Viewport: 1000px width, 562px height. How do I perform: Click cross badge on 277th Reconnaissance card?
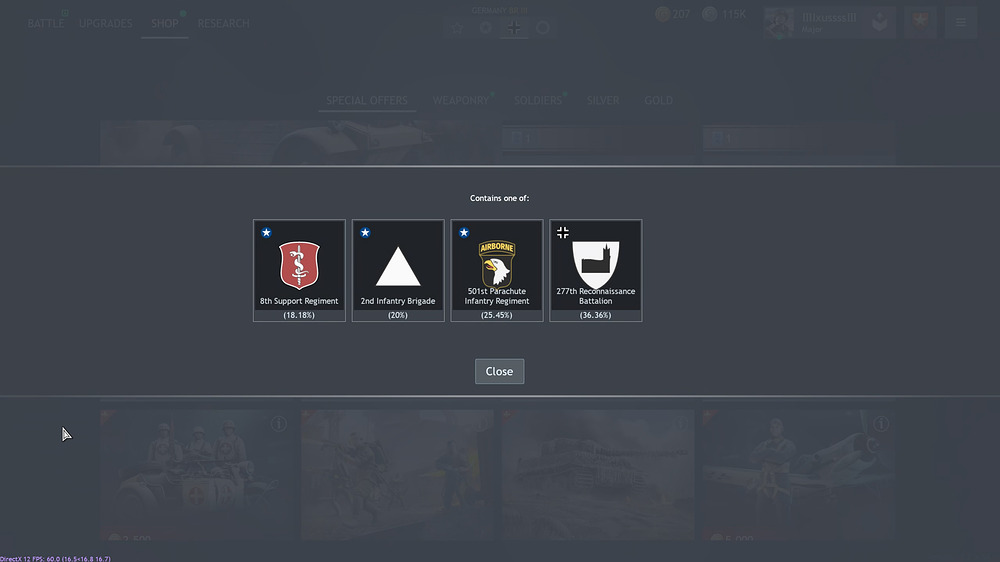(x=562, y=232)
